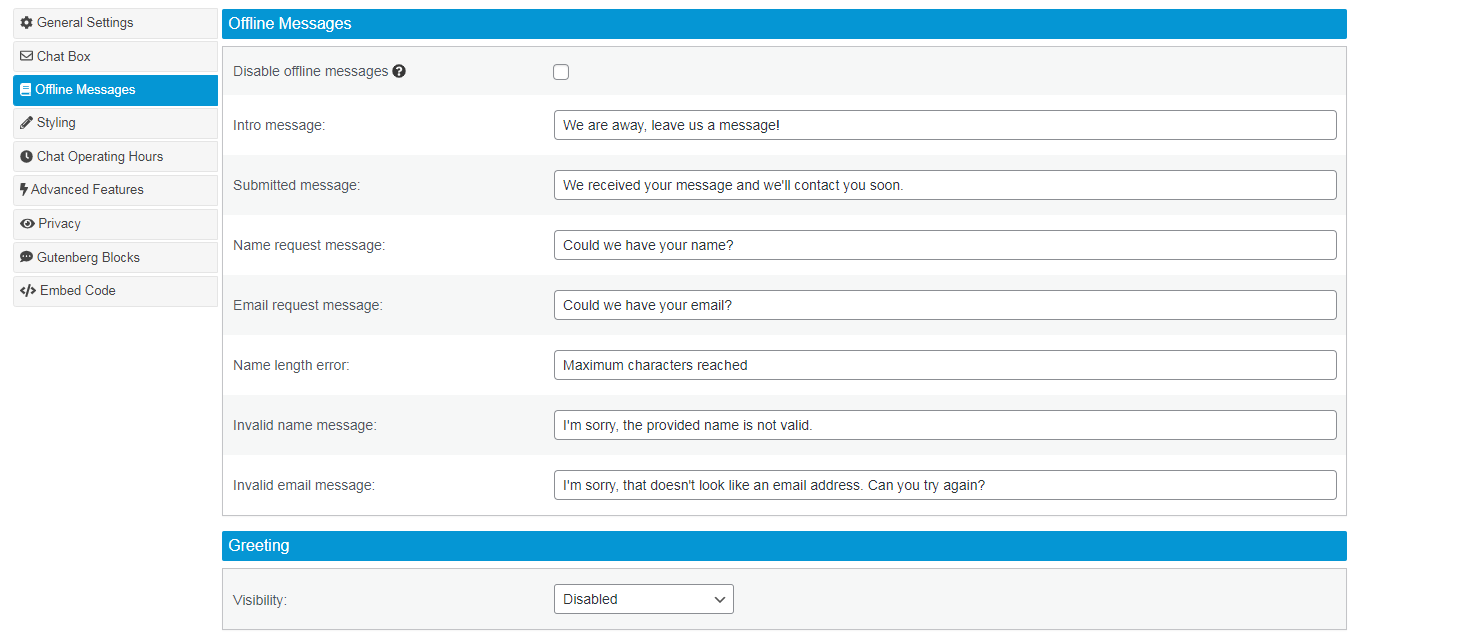1484x640 pixels.
Task: Select the Email request message field
Action: coord(944,305)
